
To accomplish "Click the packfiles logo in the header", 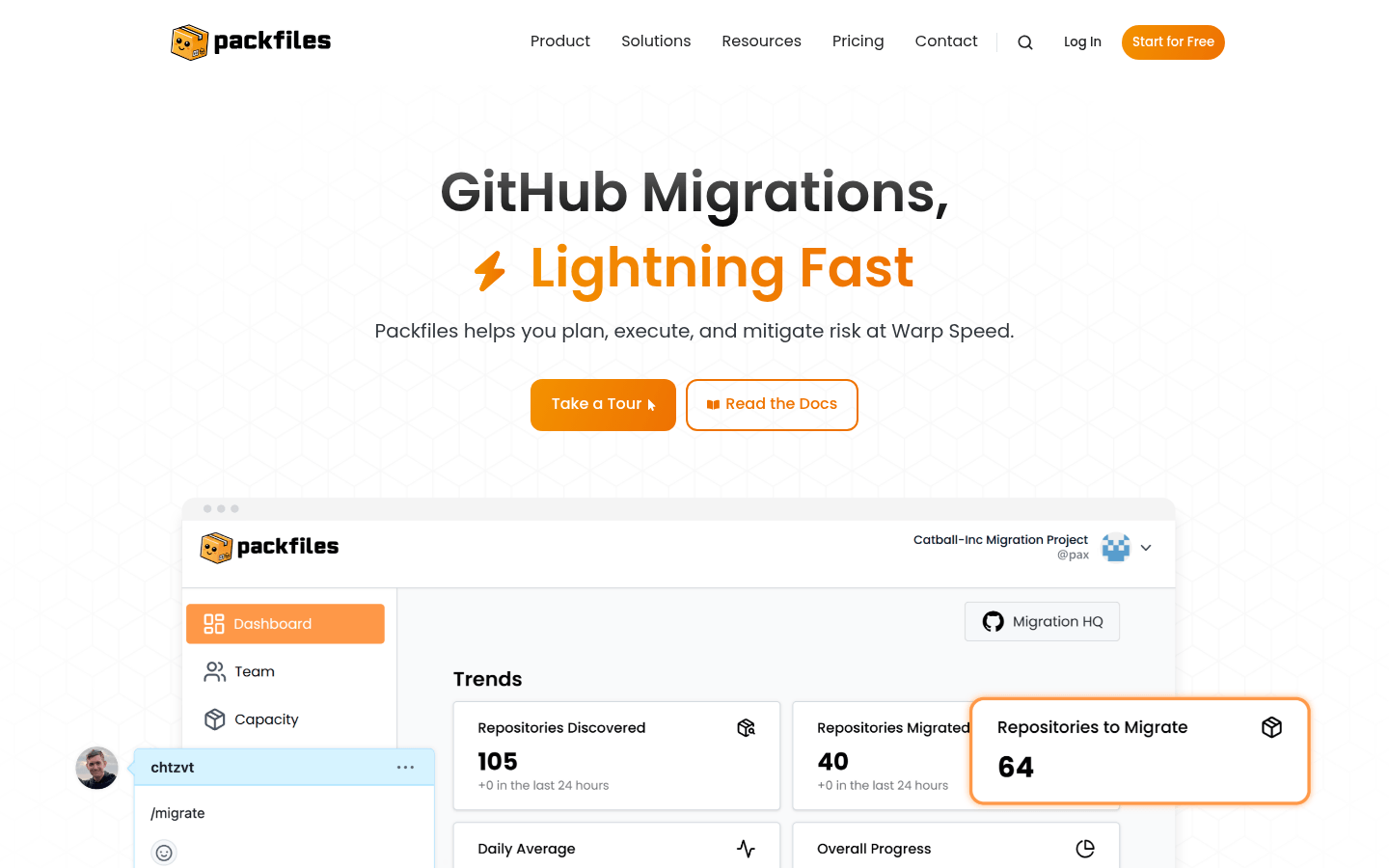I will click(251, 41).
